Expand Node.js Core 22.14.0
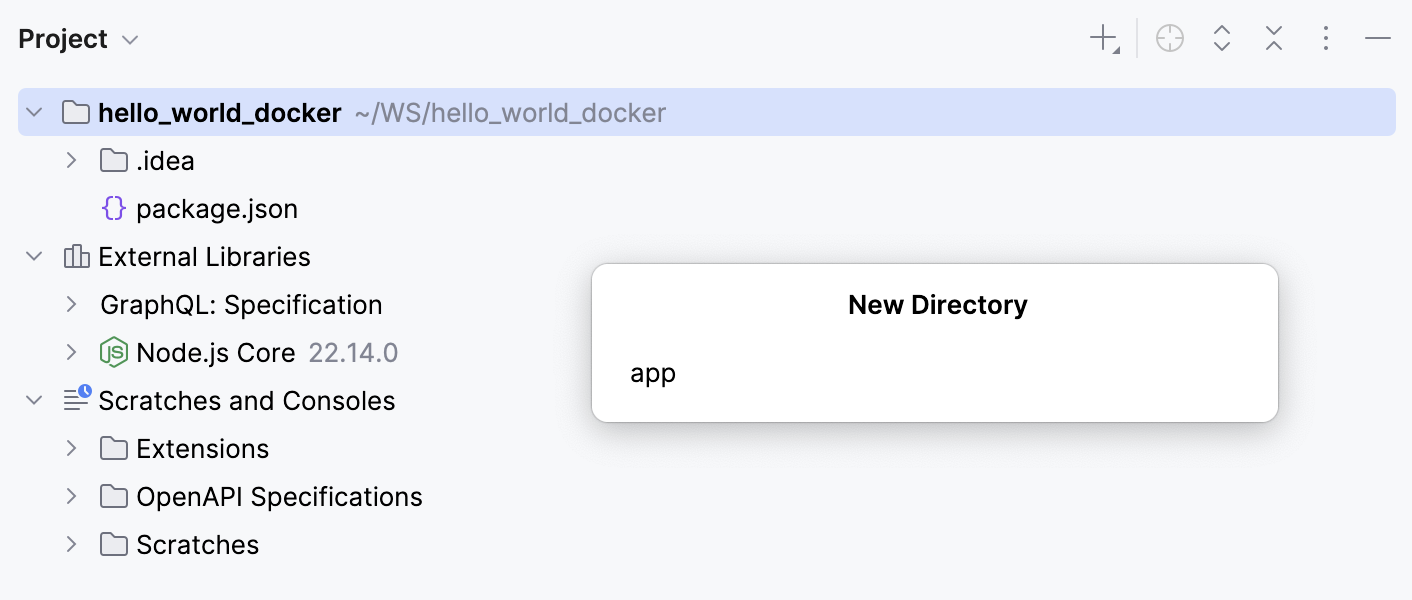Screen dimensions: 1412x600 [70, 352]
